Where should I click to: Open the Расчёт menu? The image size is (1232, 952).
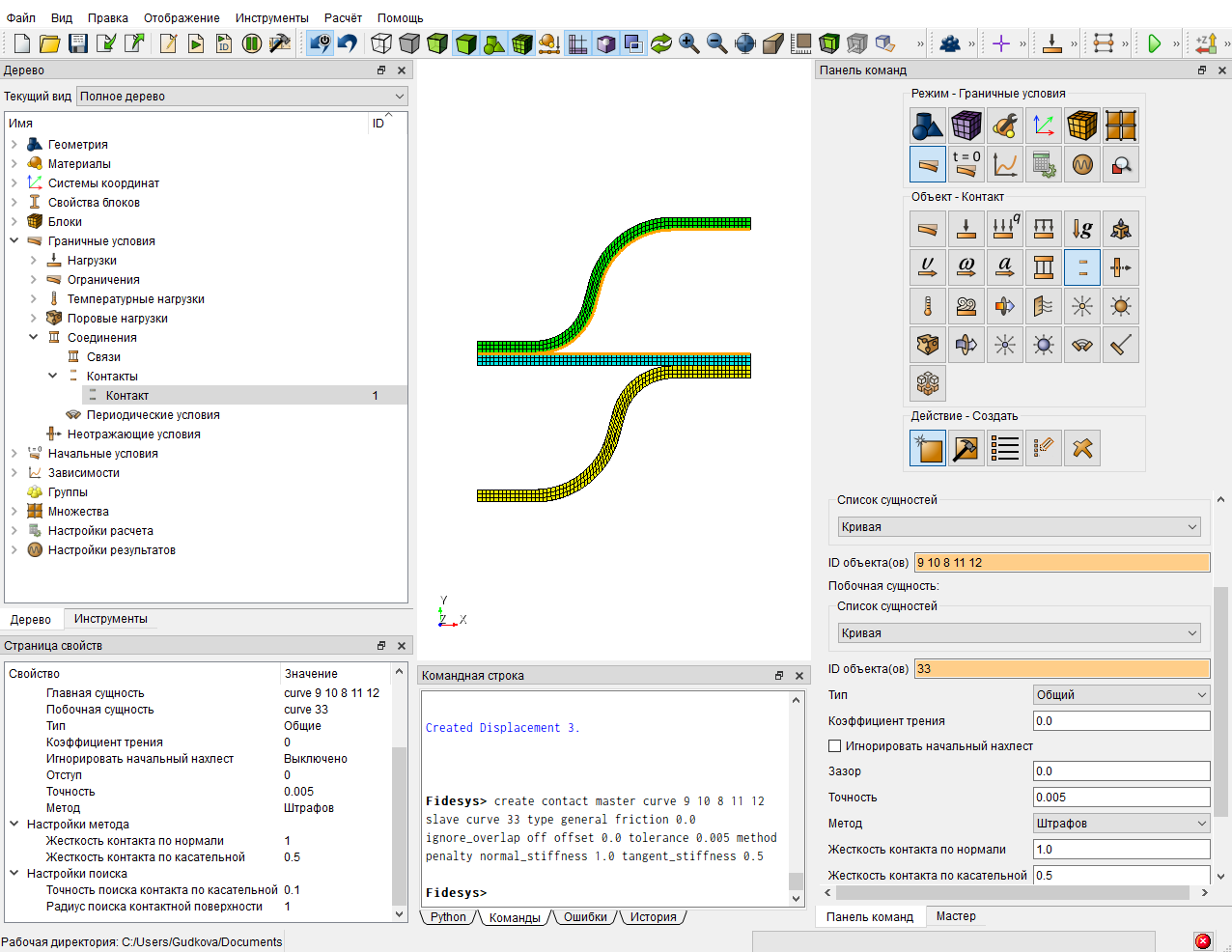[343, 17]
